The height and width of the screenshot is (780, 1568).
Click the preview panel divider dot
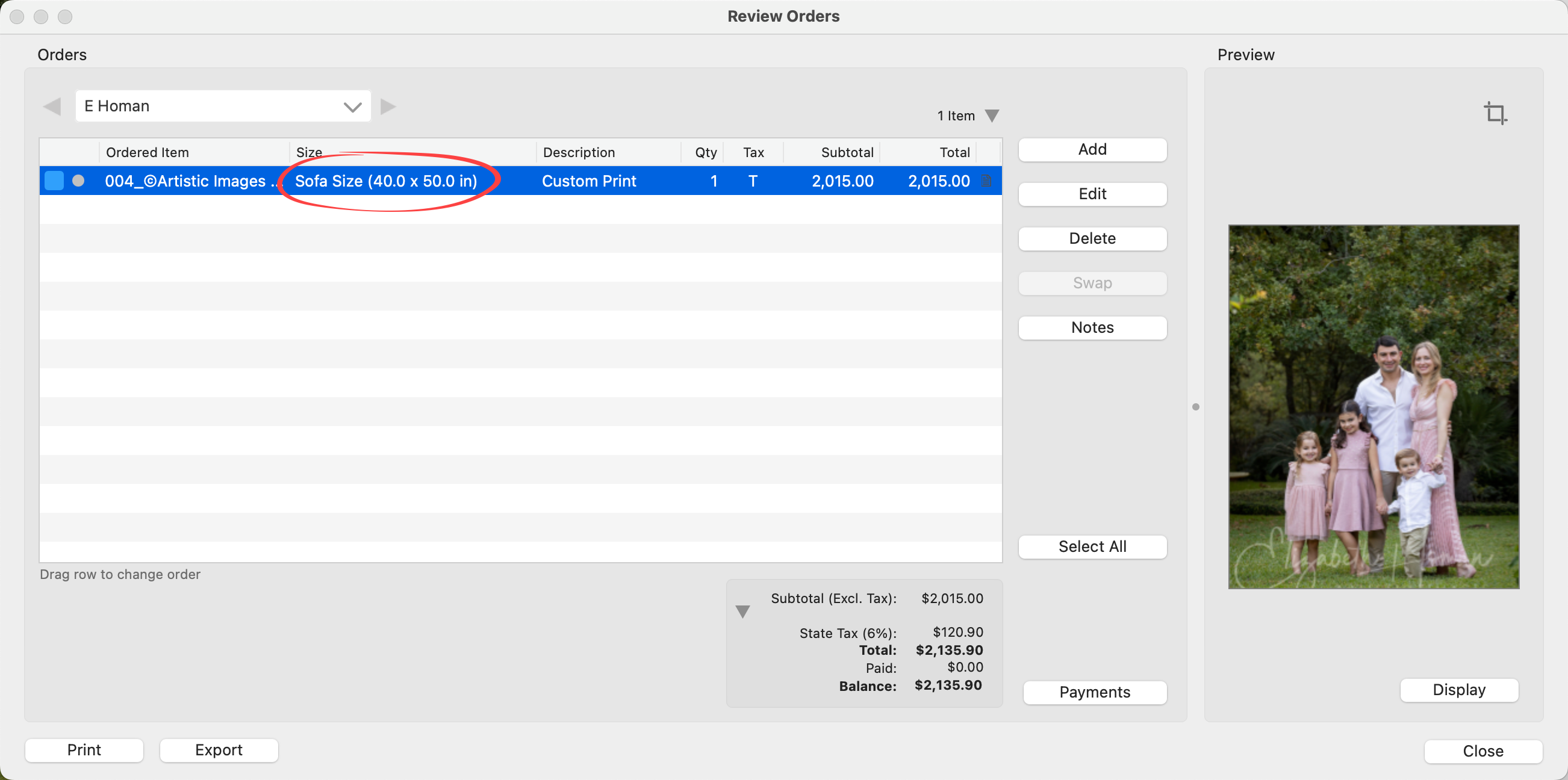point(1195,406)
